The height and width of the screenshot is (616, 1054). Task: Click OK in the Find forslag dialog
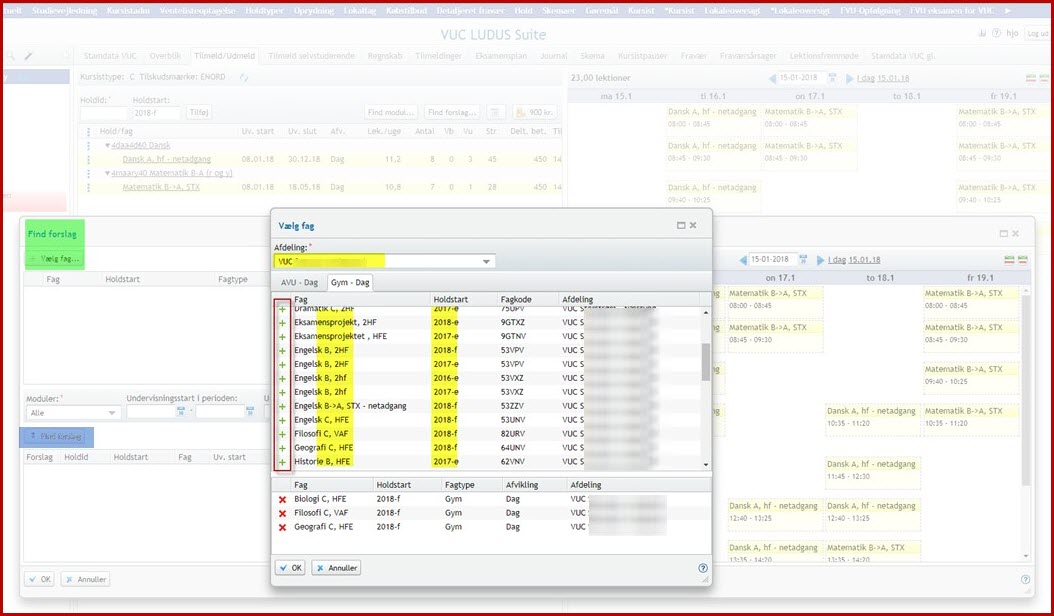pos(40,579)
